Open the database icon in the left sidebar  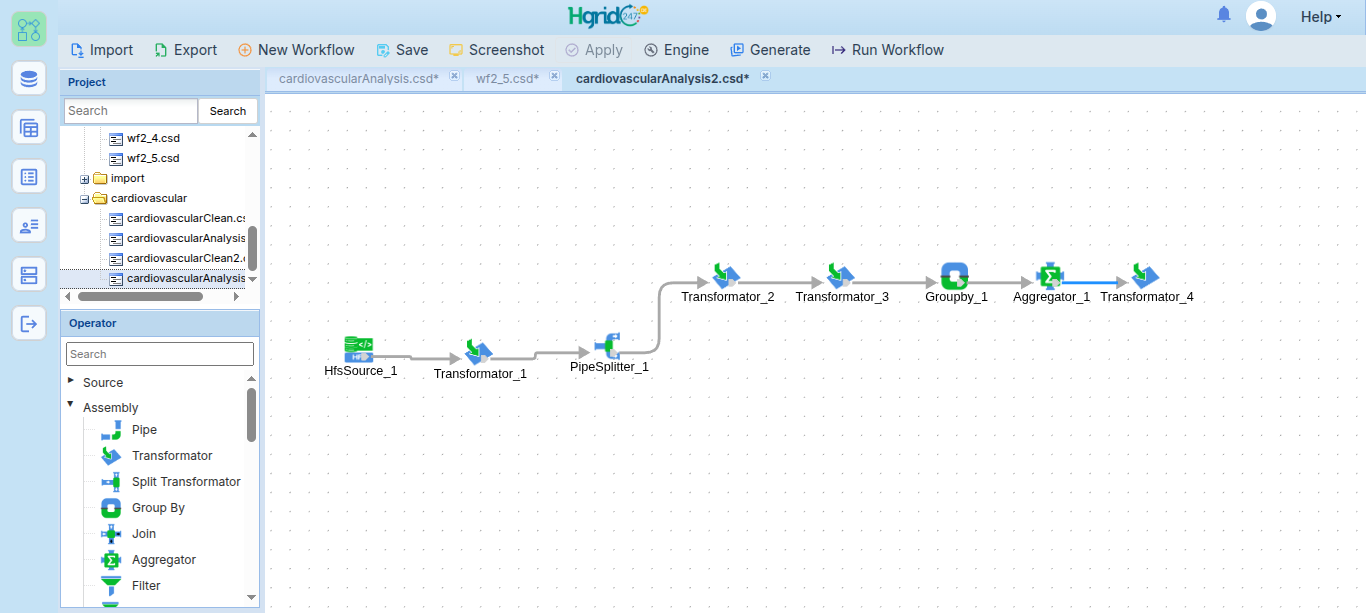coord(29,78)
